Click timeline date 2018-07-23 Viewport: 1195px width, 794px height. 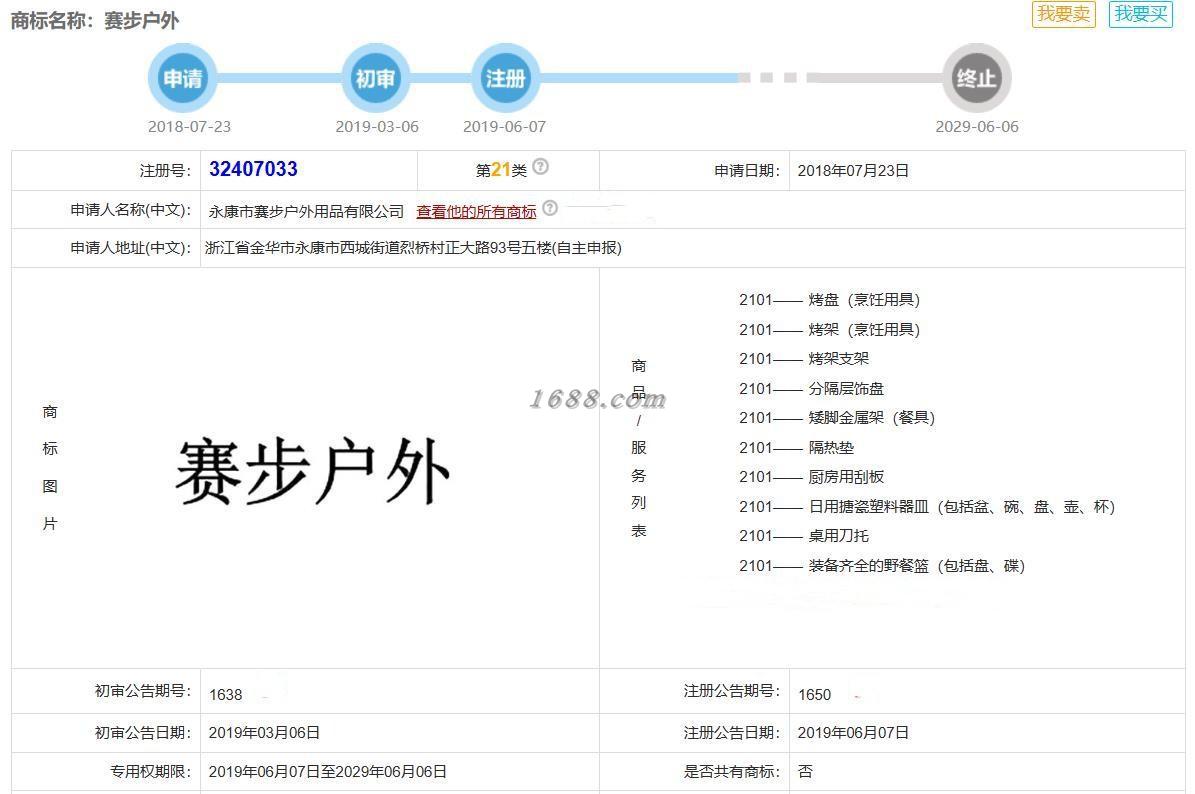(189, 126)
